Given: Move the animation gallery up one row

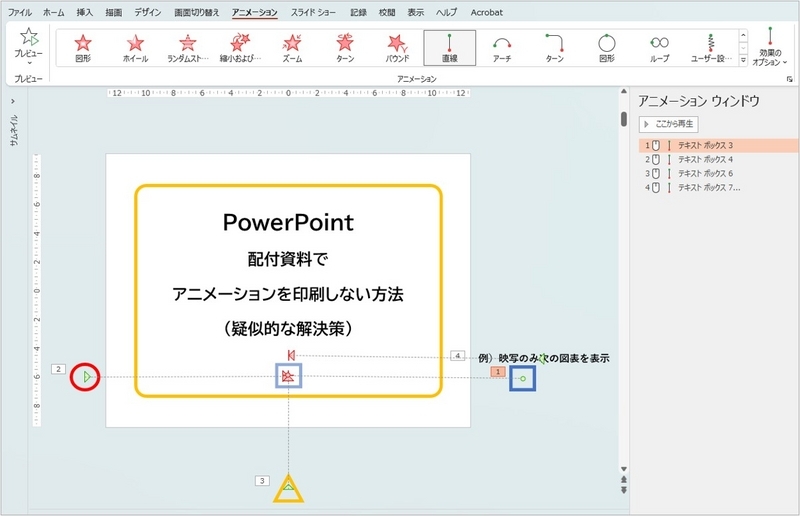Looking at the screenshot, I should (x=743, y=36).
